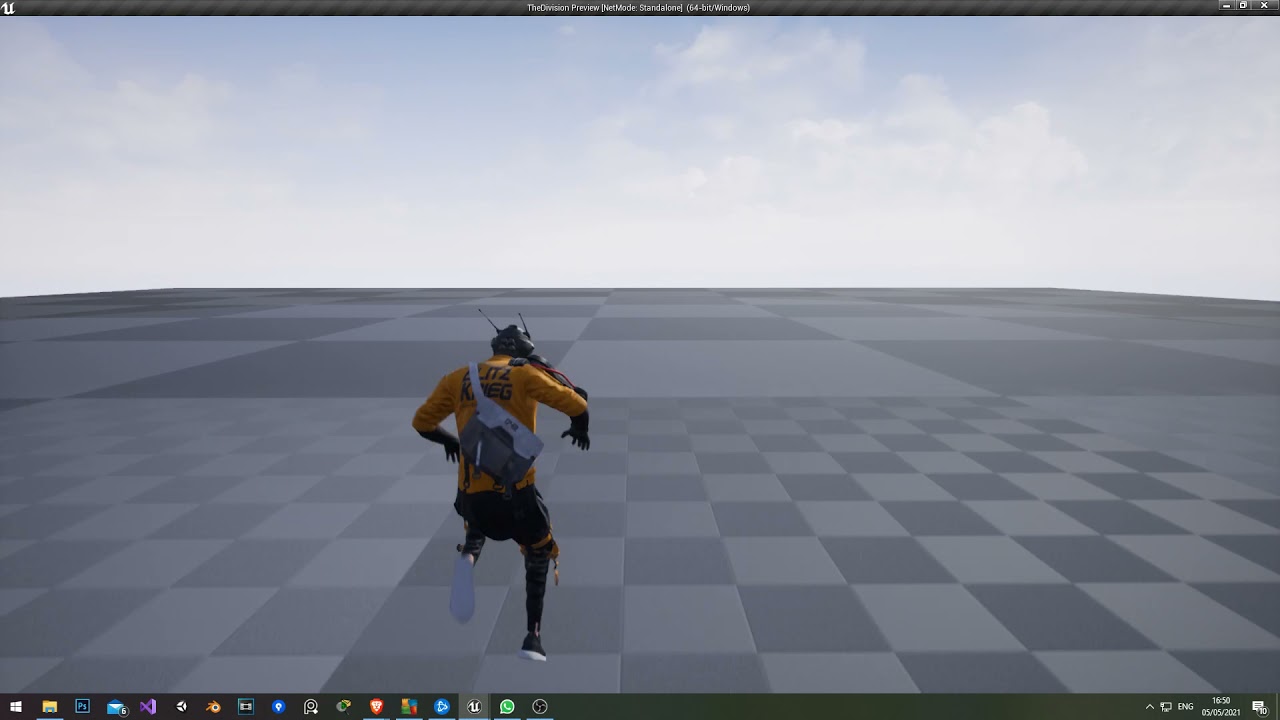Image resolution: width=1280 pixels, height=720 pixels.
Task: Open OBS Studio from the taskbar
Action: [x=540, y=707]
